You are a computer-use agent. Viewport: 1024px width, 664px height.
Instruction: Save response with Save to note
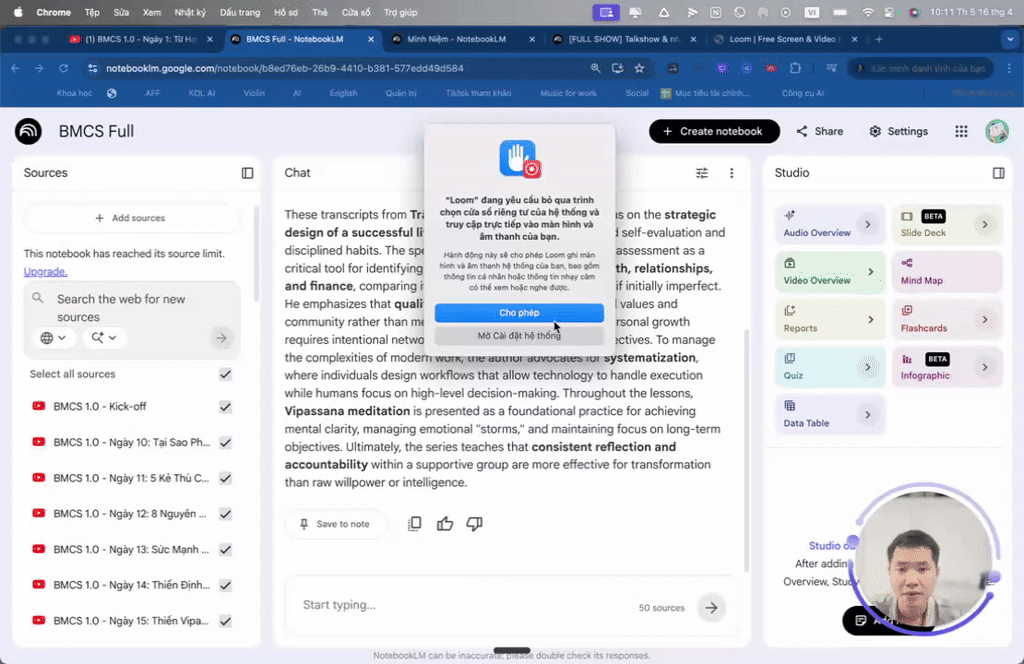335,524
